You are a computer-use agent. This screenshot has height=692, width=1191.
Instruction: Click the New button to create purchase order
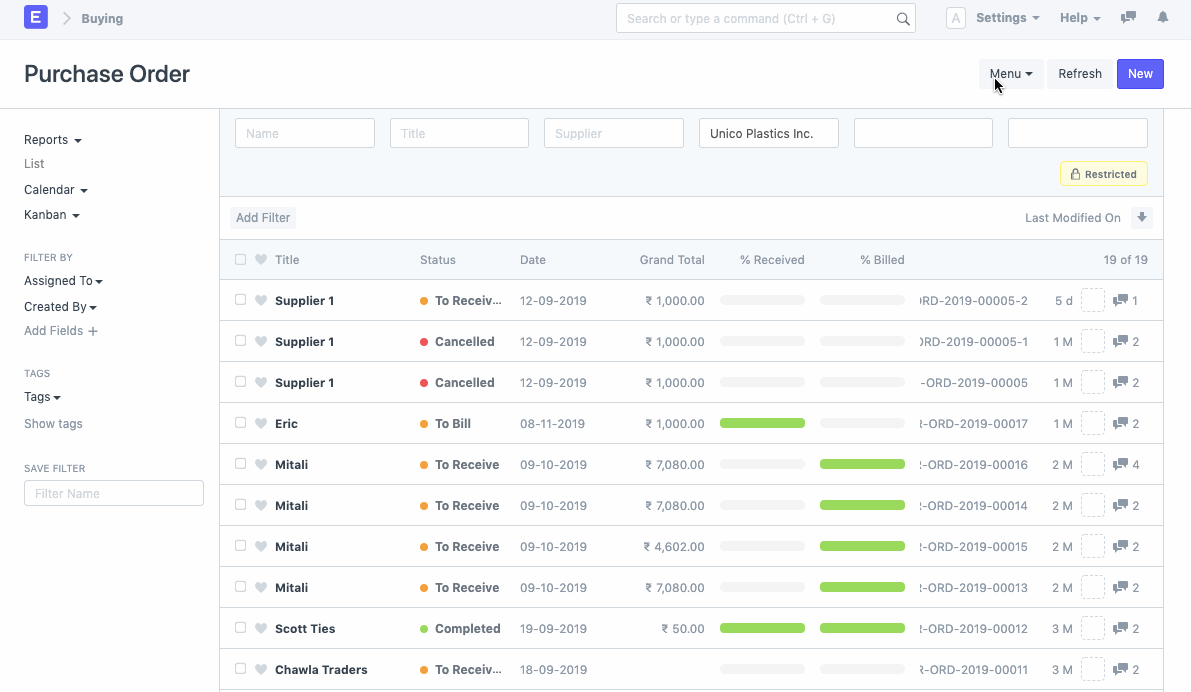point(1139,73)
